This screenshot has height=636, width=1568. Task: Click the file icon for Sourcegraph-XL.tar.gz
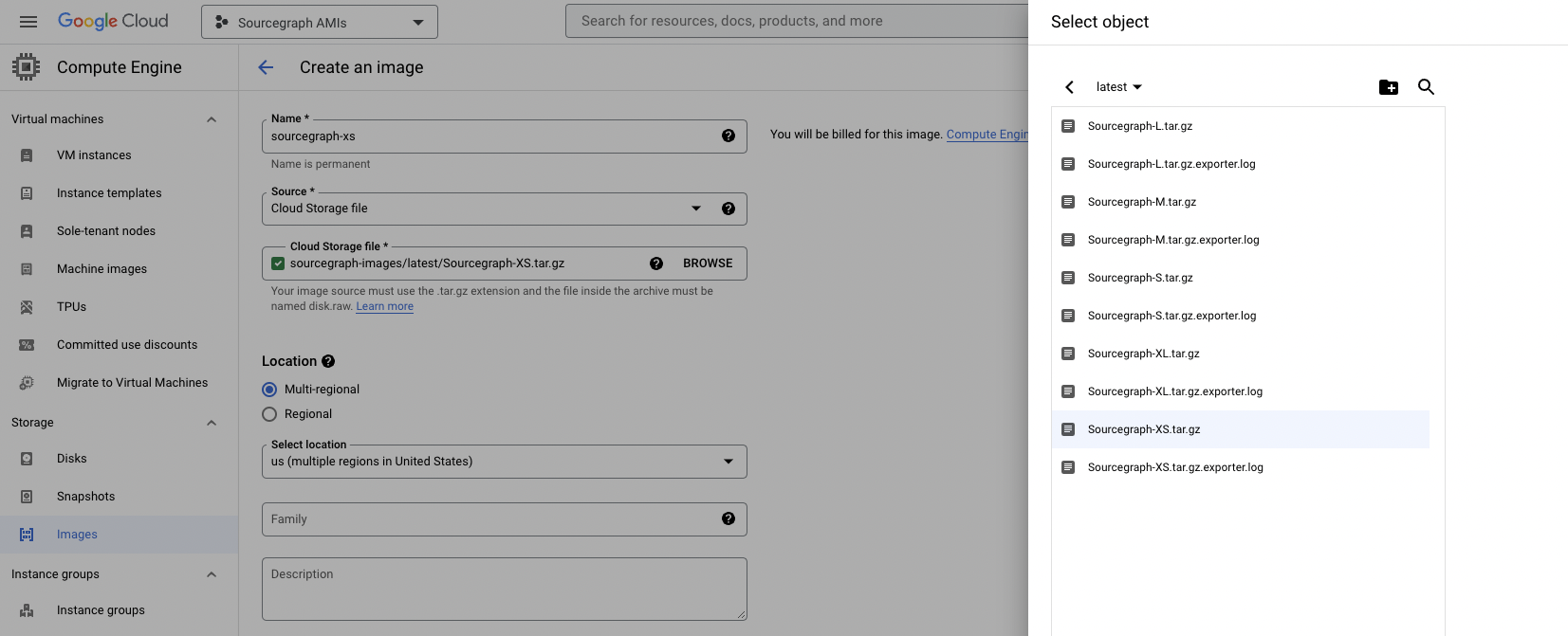[x=1068, y=354]
